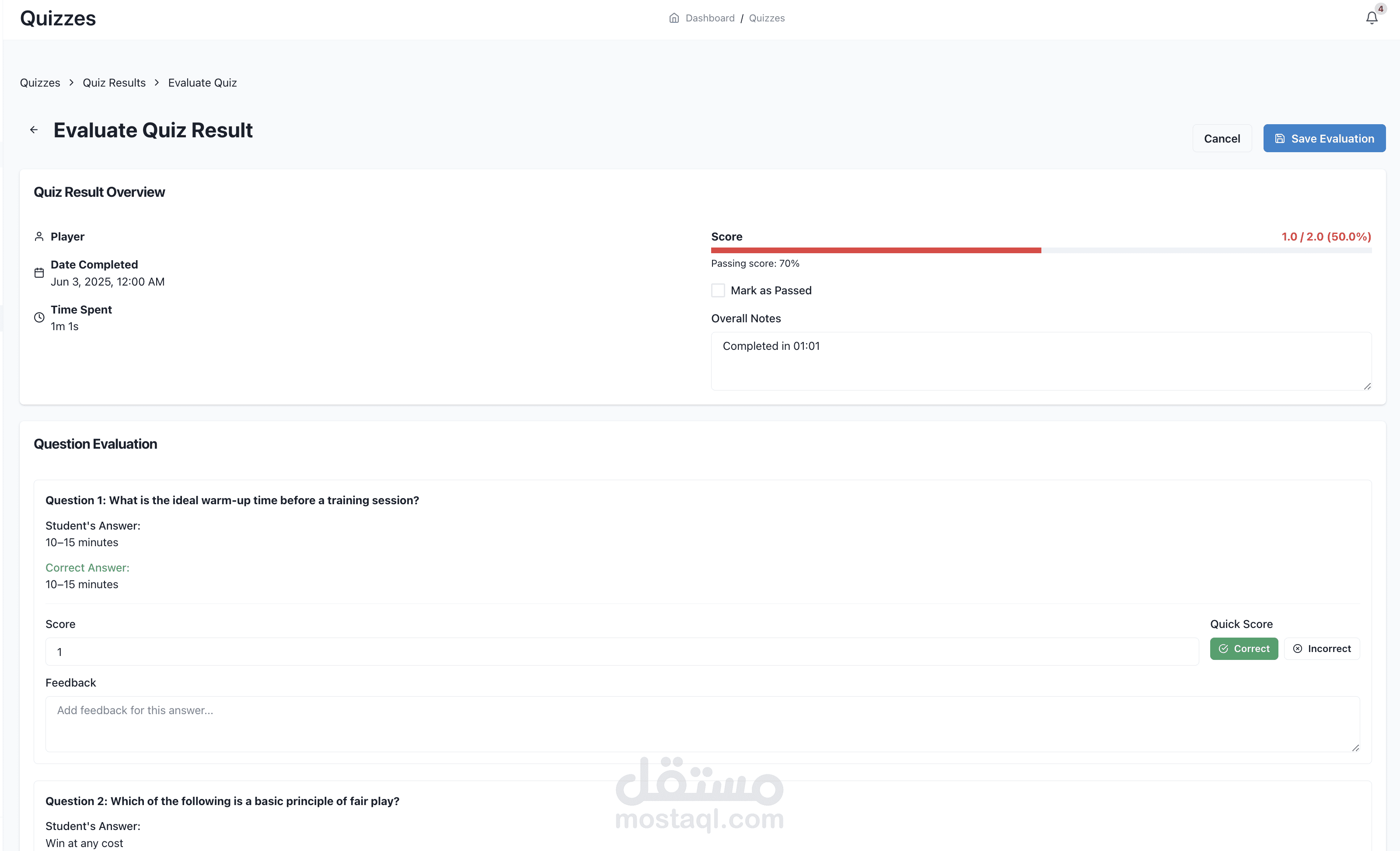Click the chevron after Quiz Results breadcrumb
Screen dimensions: 1400x851
click(157, 83)
